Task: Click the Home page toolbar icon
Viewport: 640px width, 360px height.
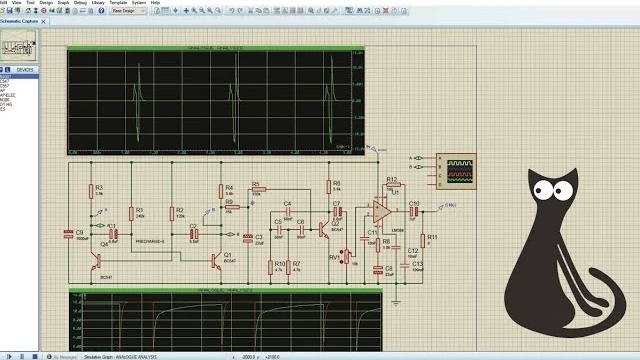Action: 28,11
